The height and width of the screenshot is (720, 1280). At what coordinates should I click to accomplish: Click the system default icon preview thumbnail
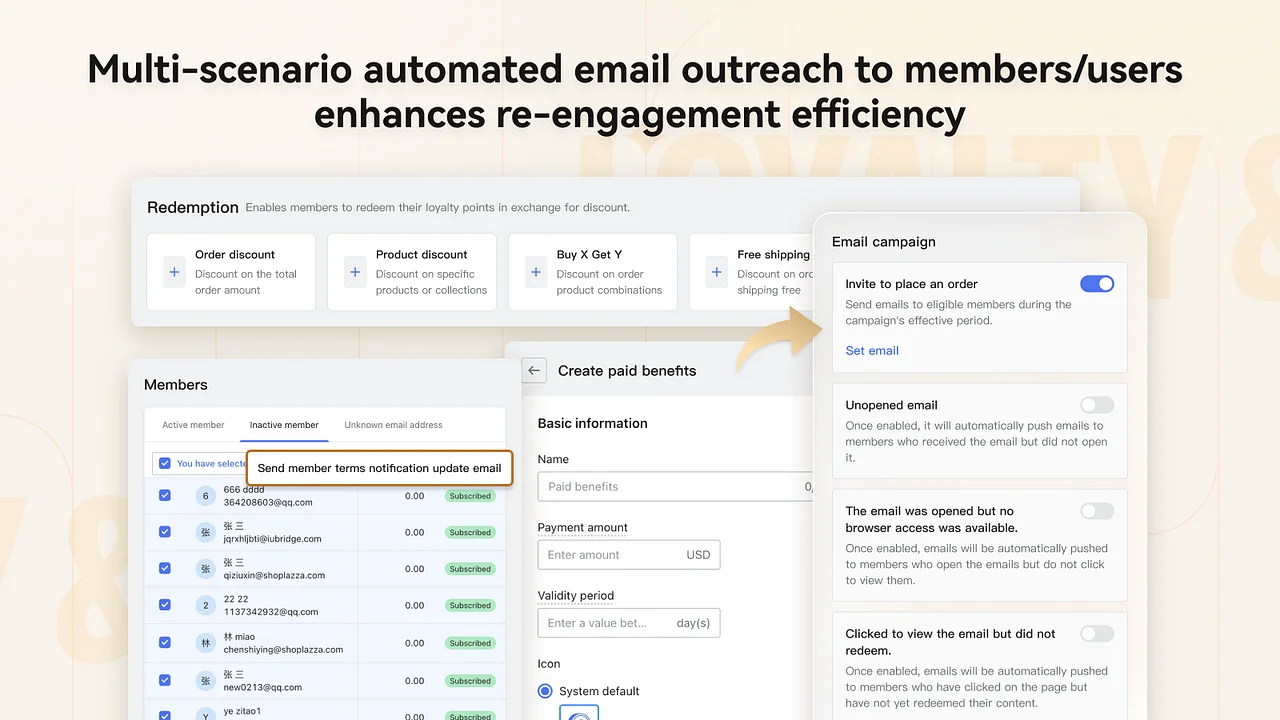tap(578, 713)
